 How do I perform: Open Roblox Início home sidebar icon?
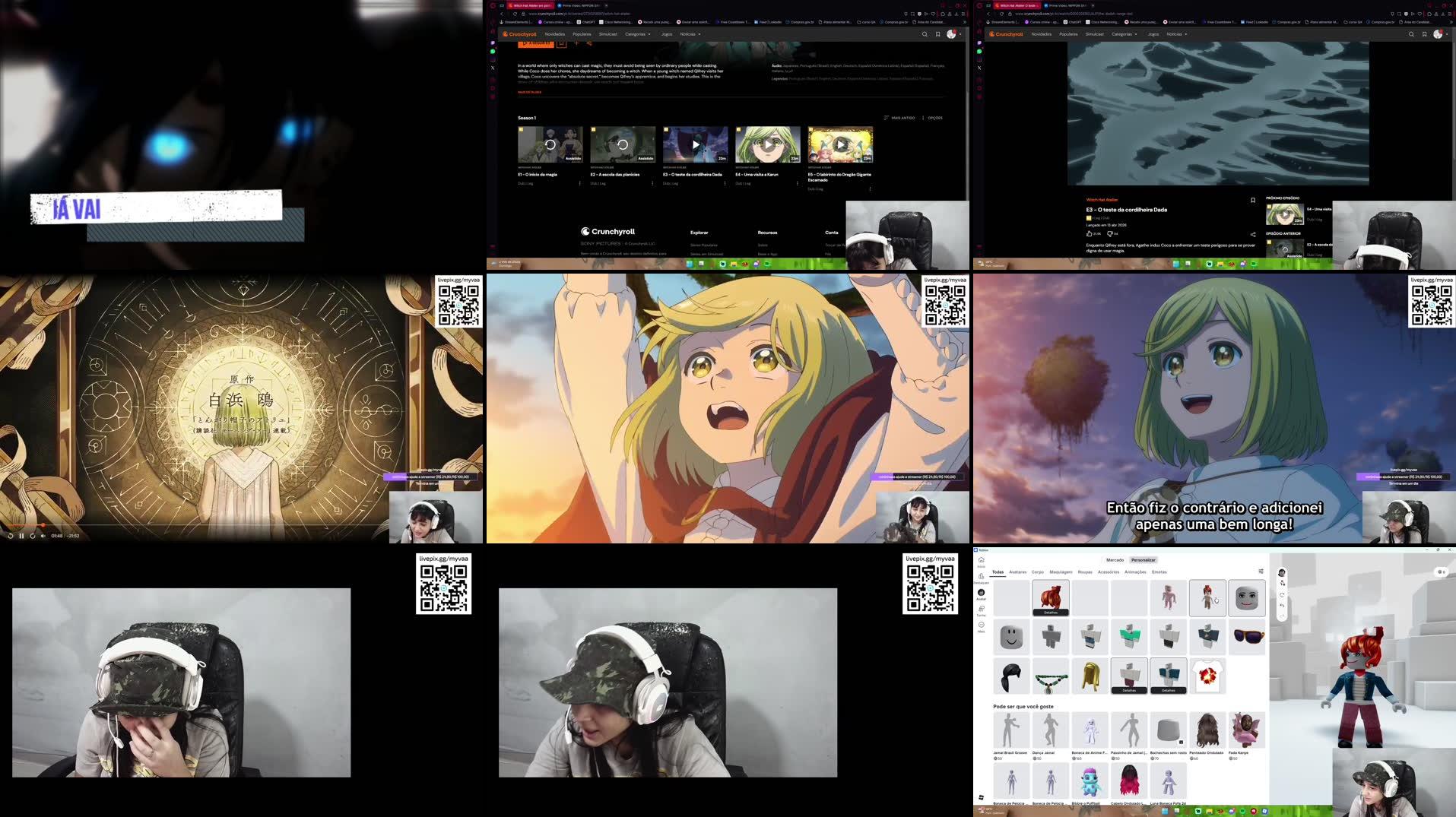pyautogui.click(x=981, y=561)
